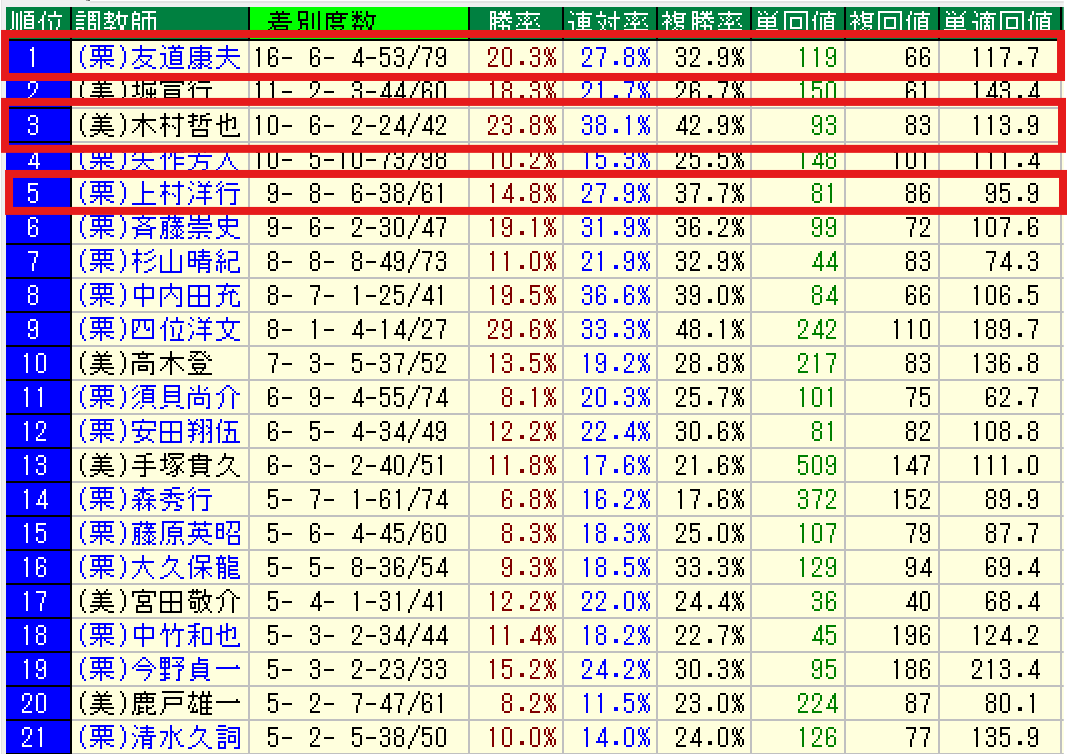Open trainer link 清水久詞
The height and width of the screenshot is (754, 1067).
[x=158, y=737]
